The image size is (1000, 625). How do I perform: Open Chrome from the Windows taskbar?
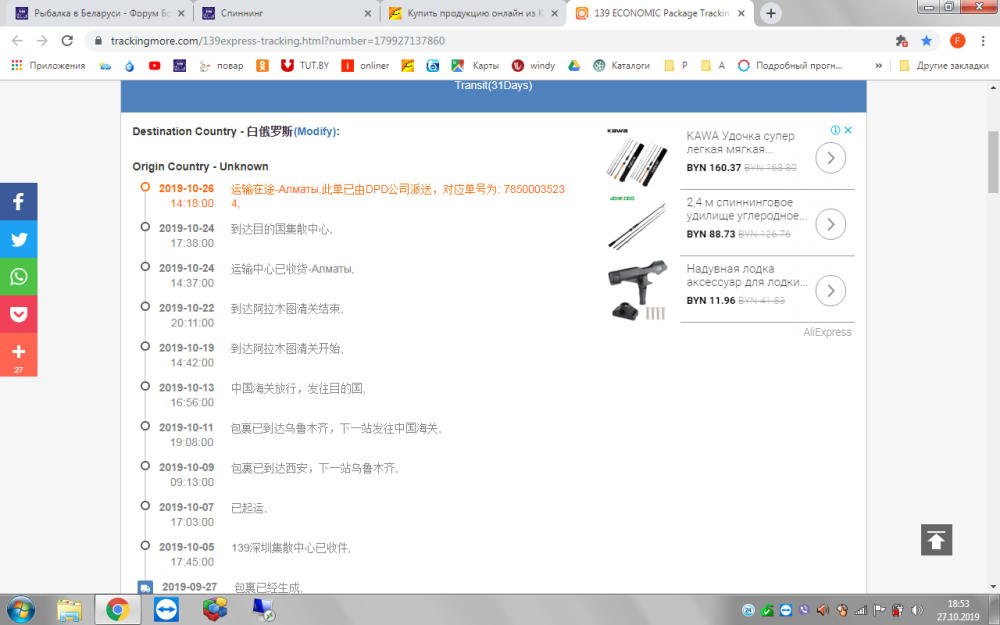[x=117, y=609]
